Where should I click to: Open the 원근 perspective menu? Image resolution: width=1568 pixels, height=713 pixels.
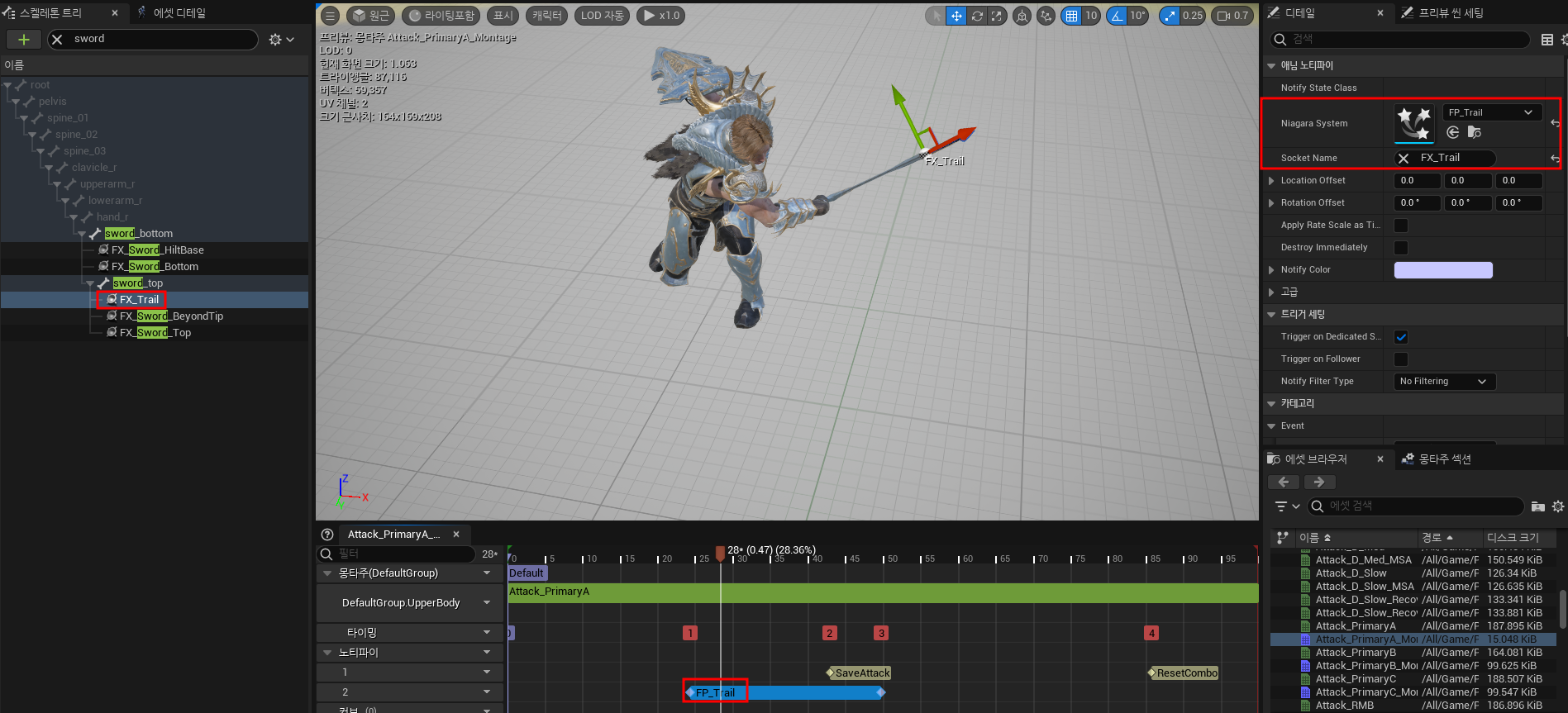tap(370, 16)
